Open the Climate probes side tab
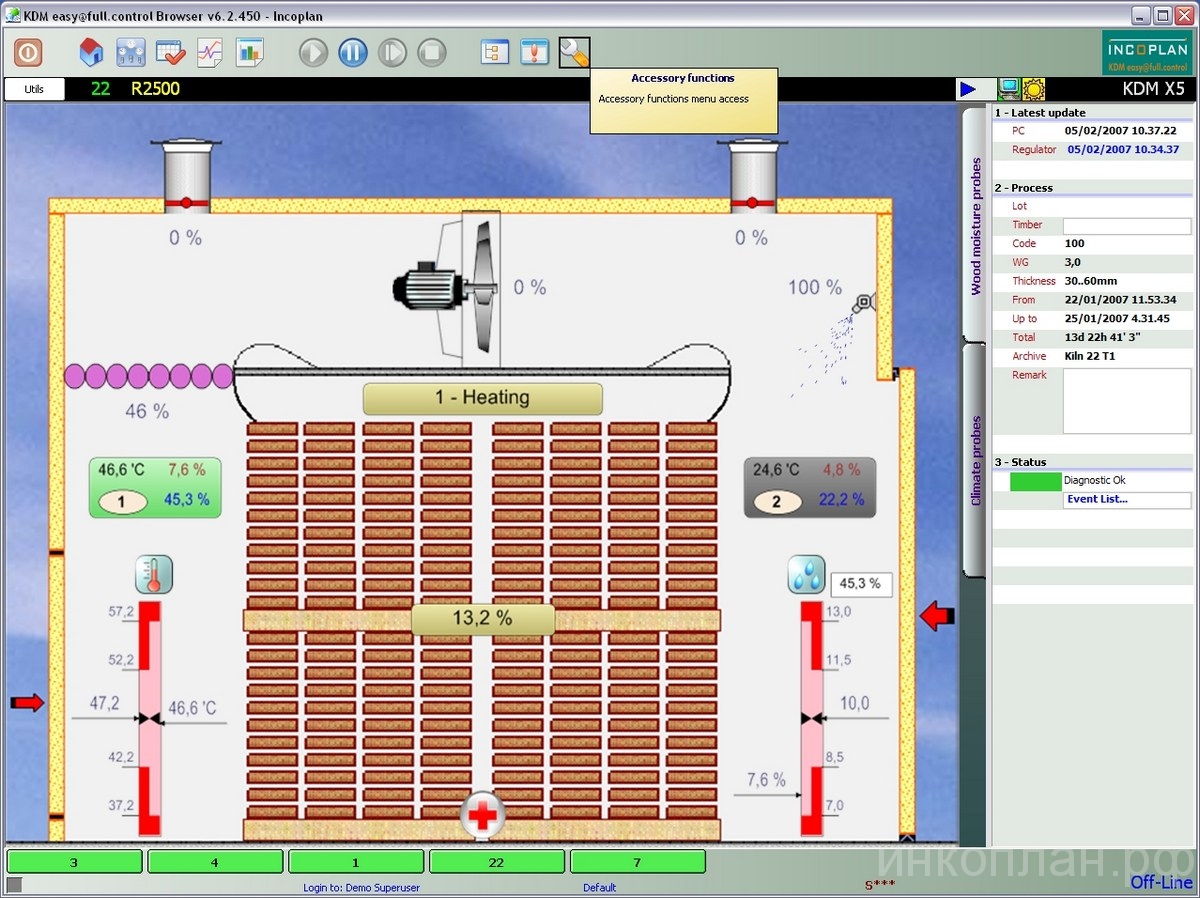The image size is (1200, 898). 975,460
